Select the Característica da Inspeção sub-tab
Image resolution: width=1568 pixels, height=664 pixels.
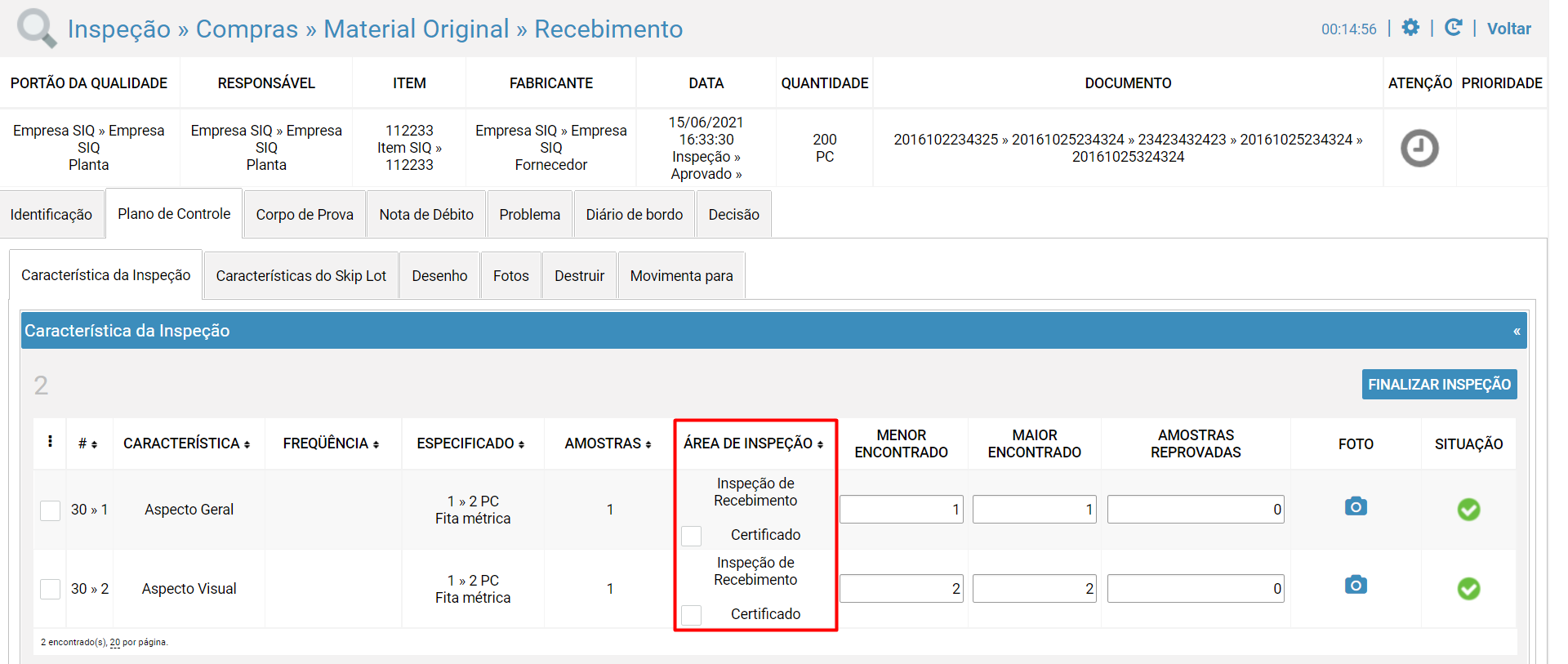pyautogui.click(x=106, y=275)
